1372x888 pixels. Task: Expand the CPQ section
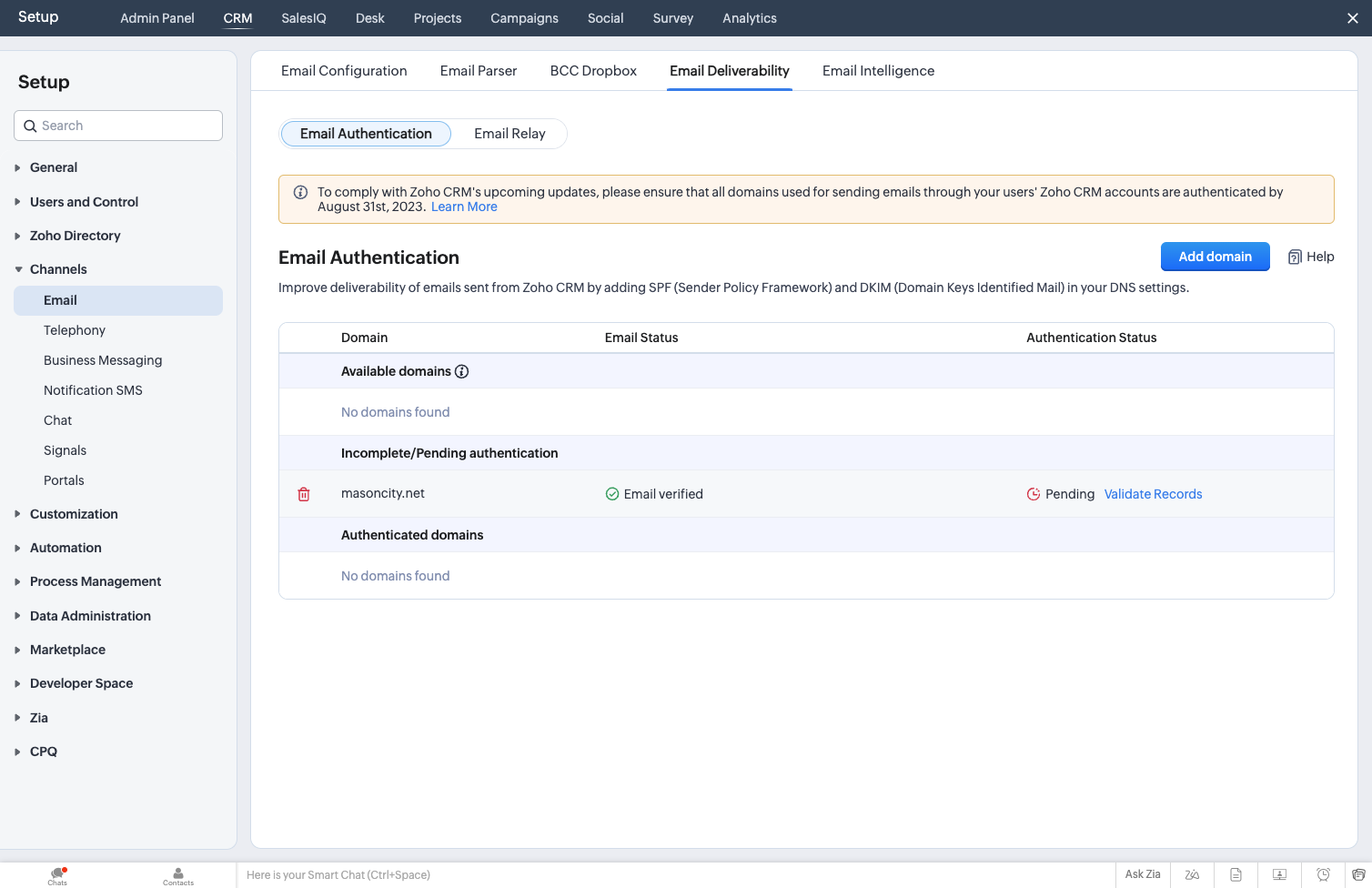43,752
